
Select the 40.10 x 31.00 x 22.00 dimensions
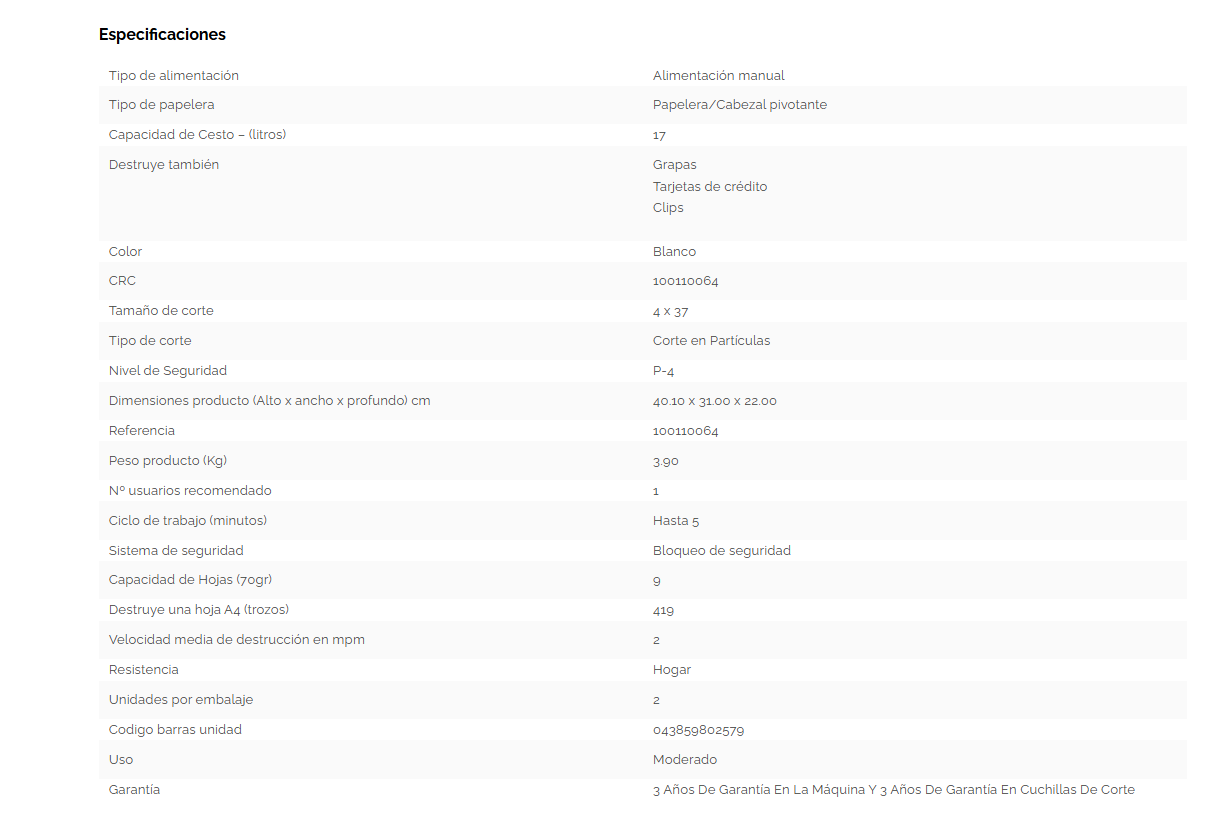coord(714,401)
